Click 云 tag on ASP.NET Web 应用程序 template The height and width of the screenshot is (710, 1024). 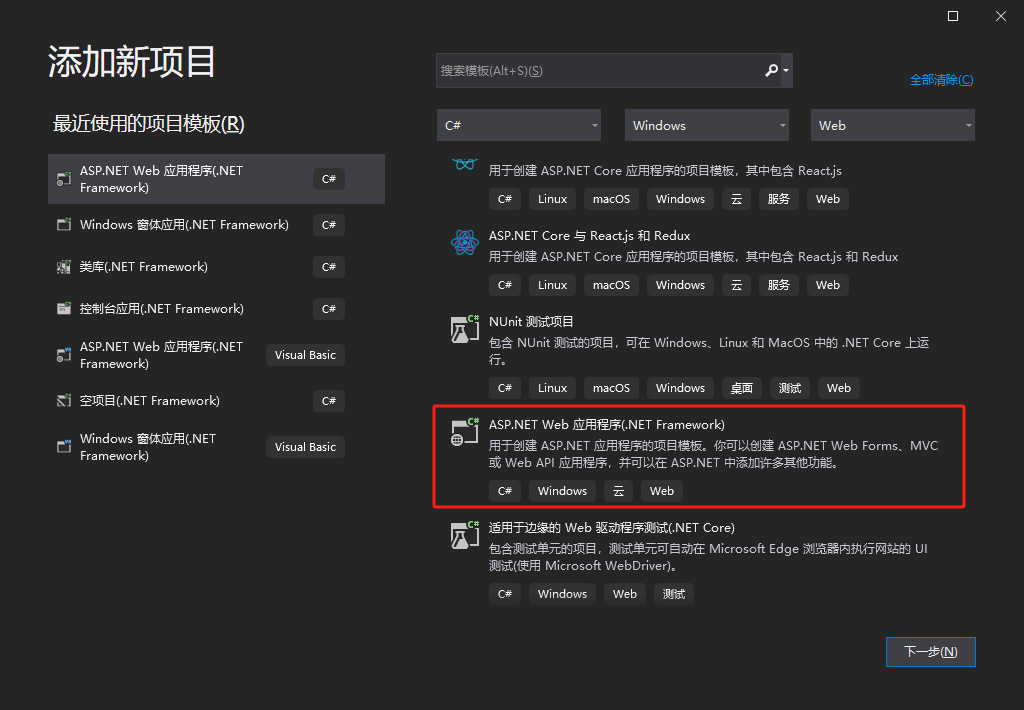coord(618,491)
